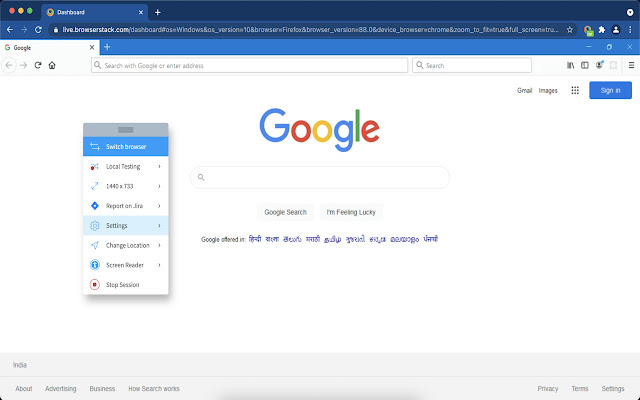Select Report on Jira label
Screen dimensions: 640x400
(124, 206)
